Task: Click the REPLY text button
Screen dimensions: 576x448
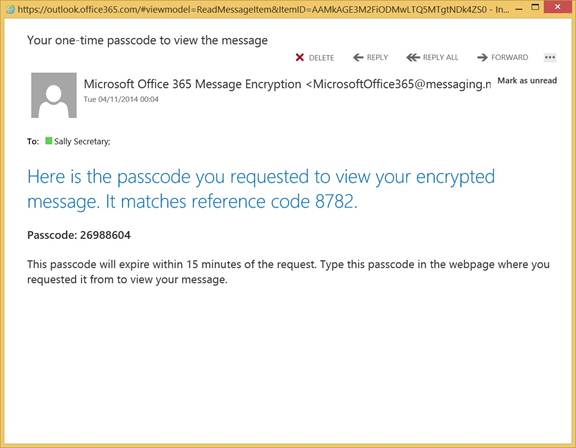Action: pyautogui.click(x=377, y=57)
